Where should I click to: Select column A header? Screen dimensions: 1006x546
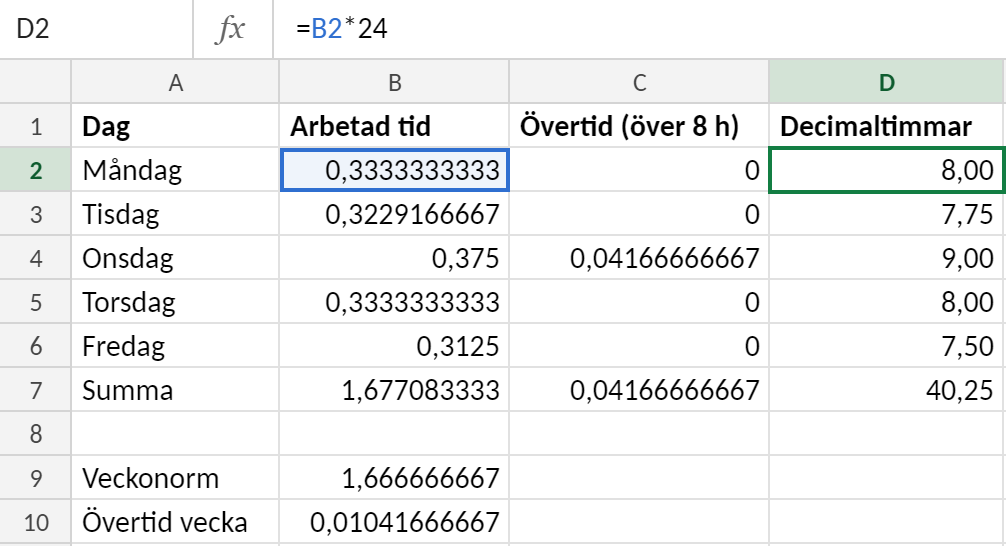pyautogui.click(x=175, y=82)
